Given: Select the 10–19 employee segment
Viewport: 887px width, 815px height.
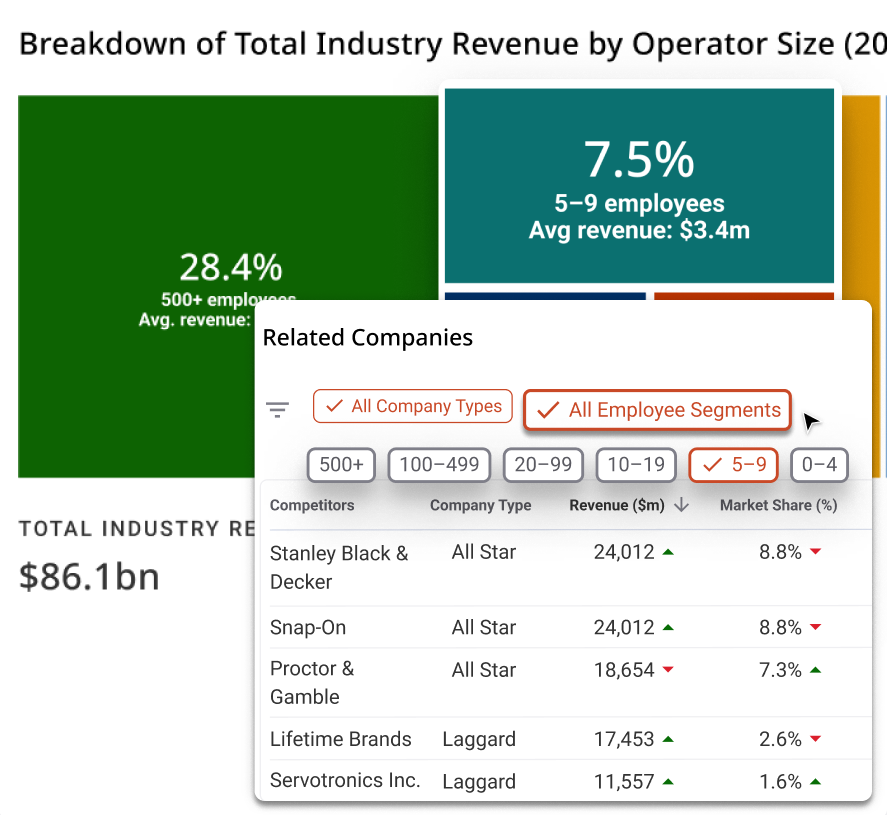Looking at the screenshot, I should pos(636,465).
